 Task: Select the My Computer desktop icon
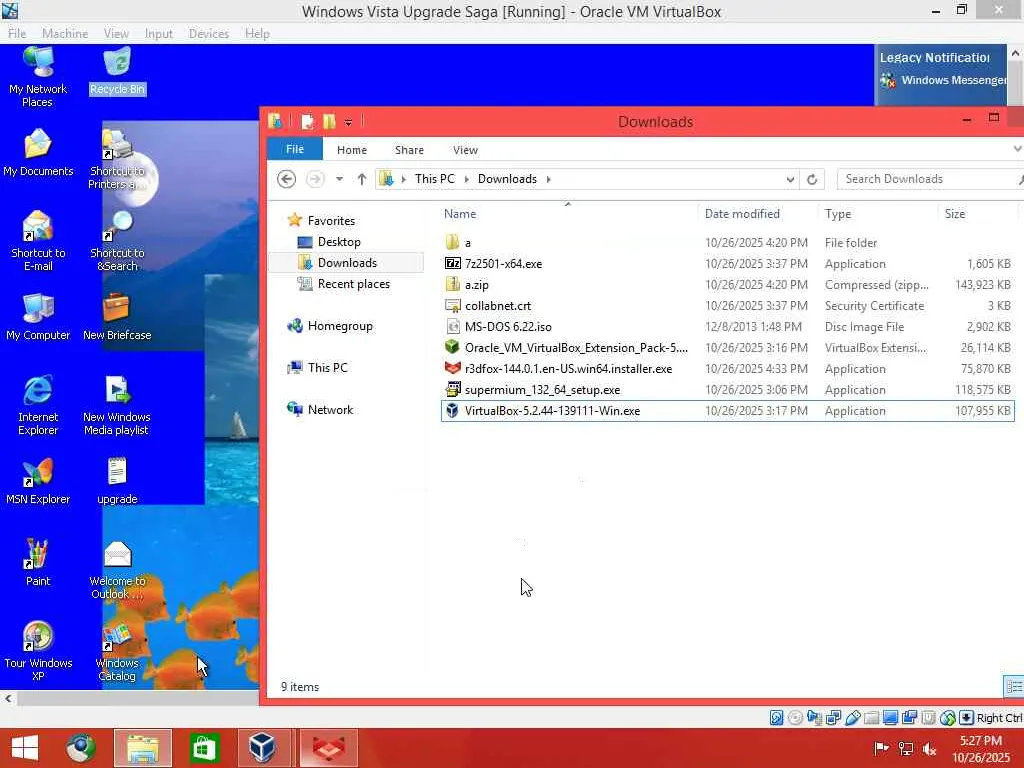[x=38, y=317]
